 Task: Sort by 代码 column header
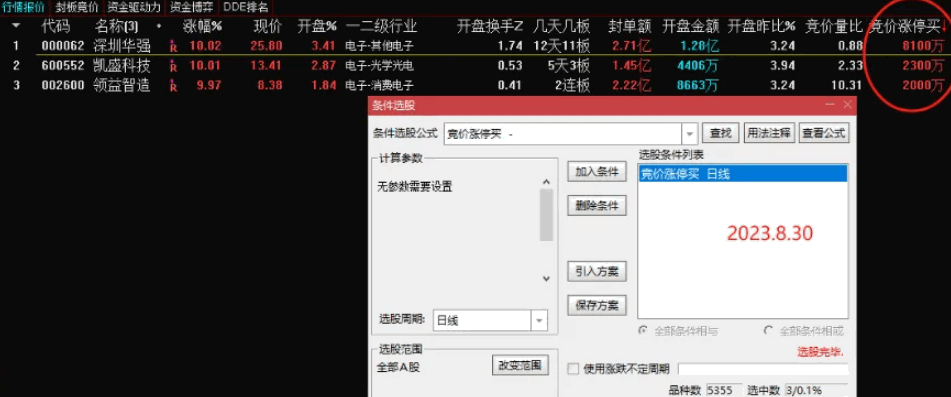pos(55,26)
